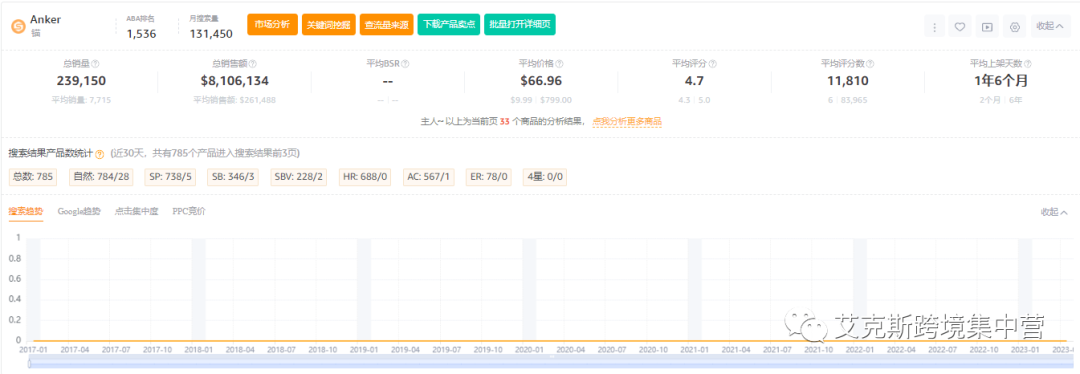Click the 关键词挖掘 button
The image size is (1080, 374).
(328, 24)
